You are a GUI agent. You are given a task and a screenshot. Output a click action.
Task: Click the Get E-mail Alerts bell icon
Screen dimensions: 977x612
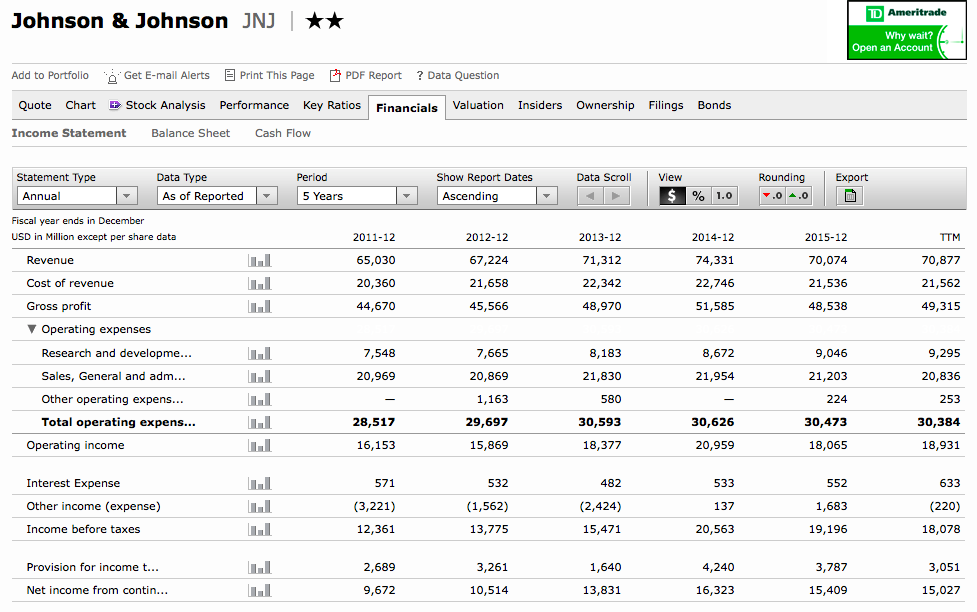coord(112,76)
